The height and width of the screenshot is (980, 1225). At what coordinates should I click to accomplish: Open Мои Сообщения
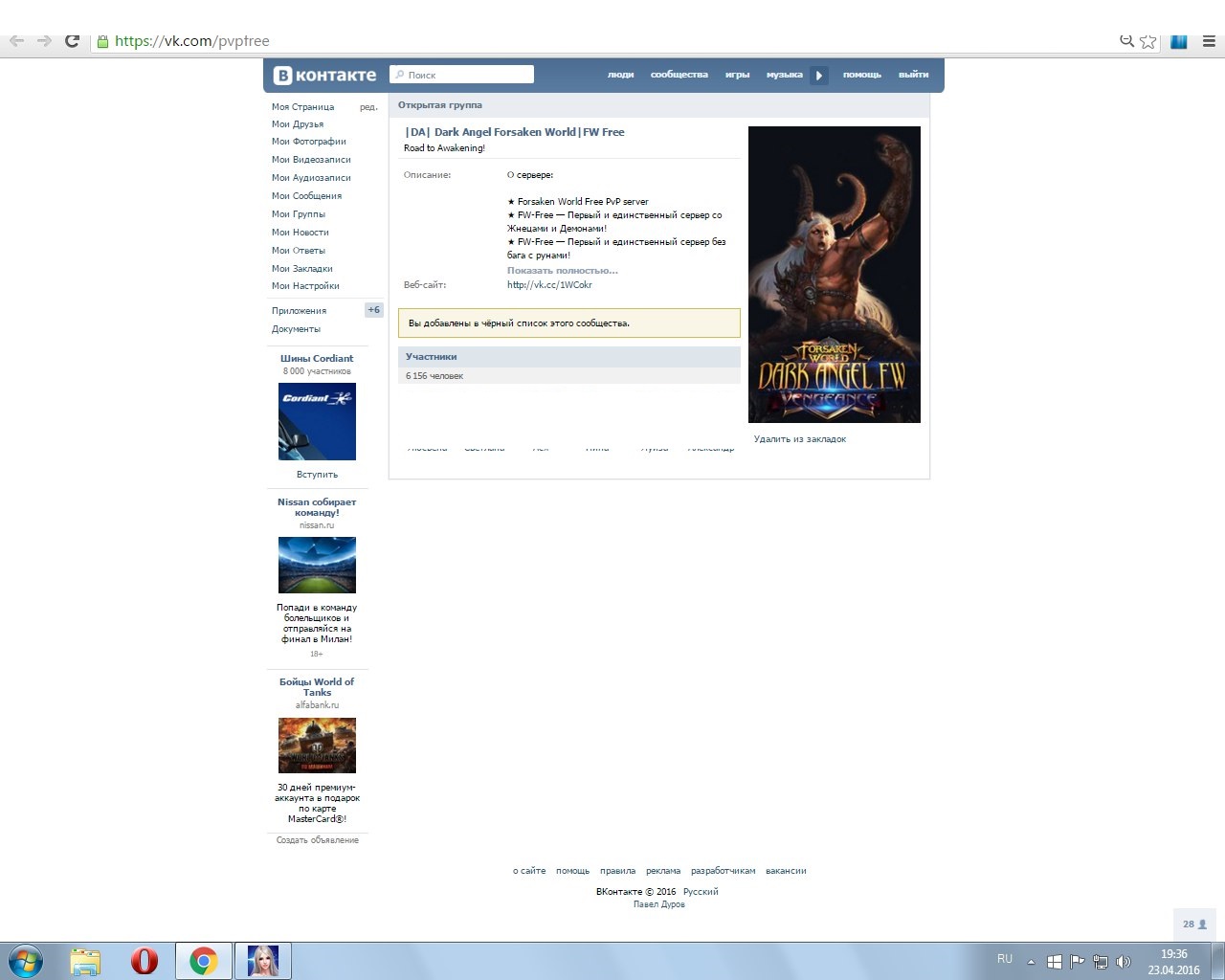[x=306, y=196]
